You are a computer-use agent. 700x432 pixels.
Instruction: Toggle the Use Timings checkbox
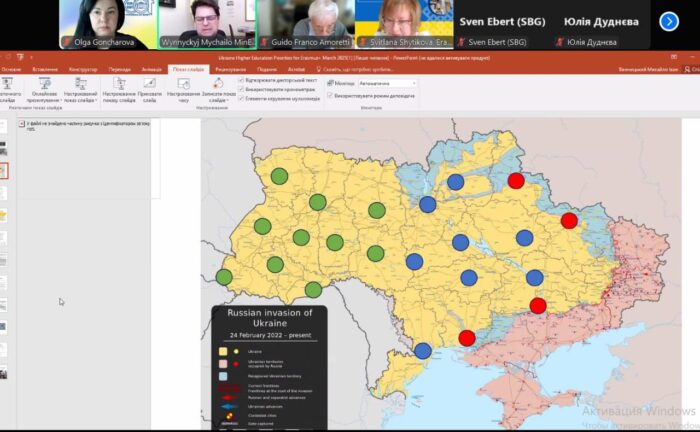(241, 89)
